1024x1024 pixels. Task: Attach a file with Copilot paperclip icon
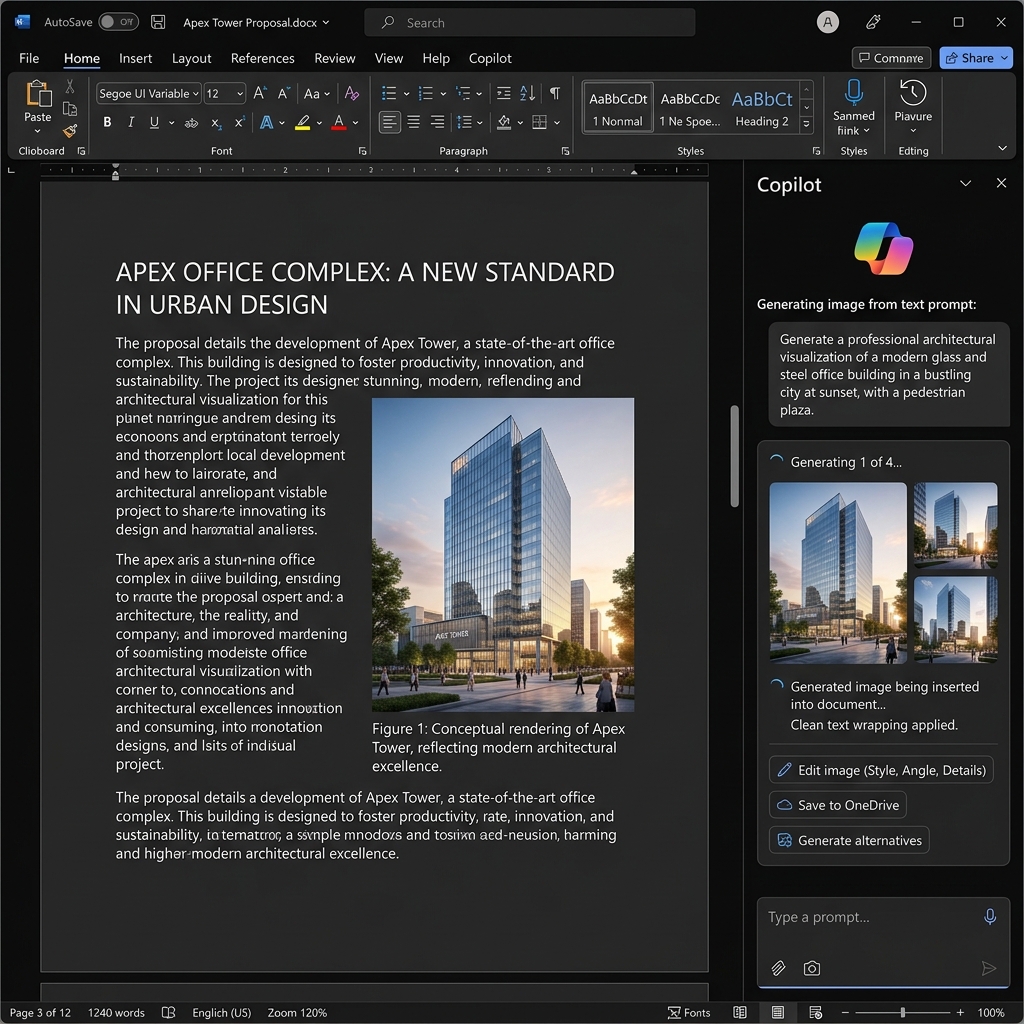pyautogui.click(x=778, y=967)
